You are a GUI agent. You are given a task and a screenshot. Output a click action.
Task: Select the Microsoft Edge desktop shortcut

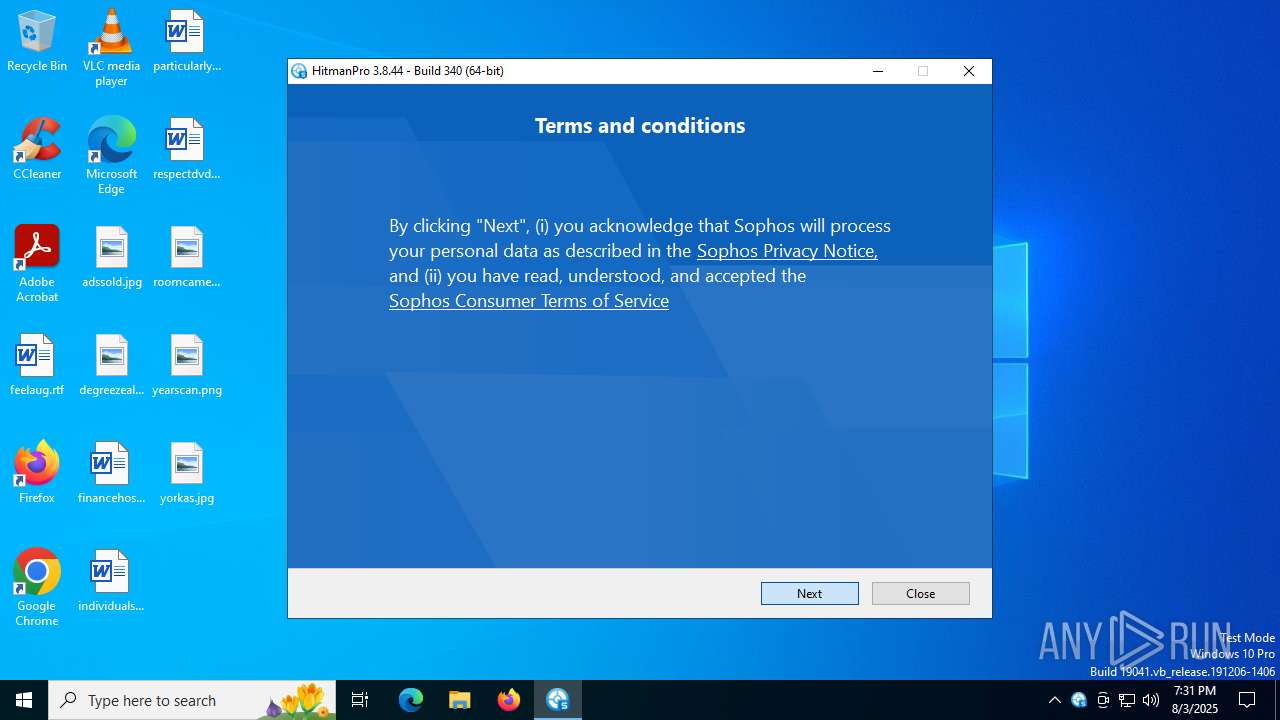[x=111, y=156]
